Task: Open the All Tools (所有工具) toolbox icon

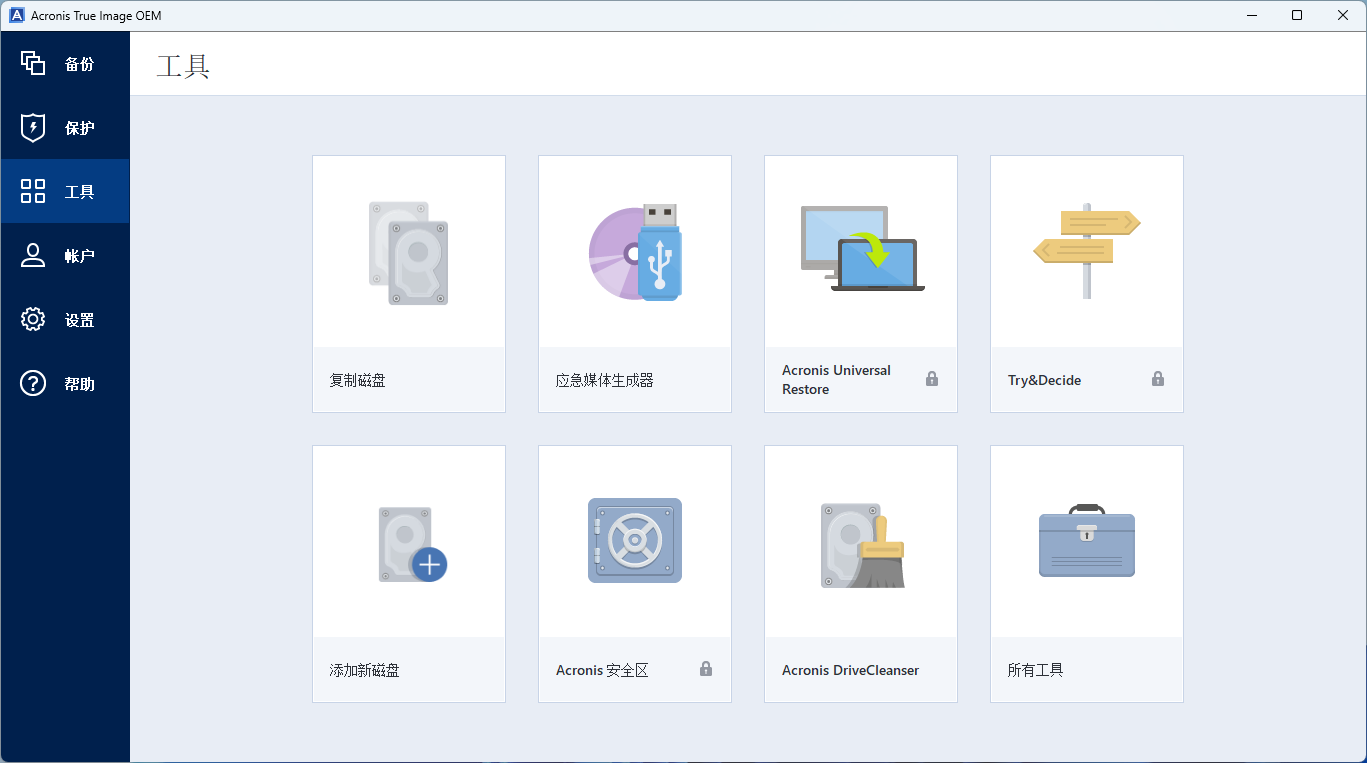Action: pos(1087,542)
